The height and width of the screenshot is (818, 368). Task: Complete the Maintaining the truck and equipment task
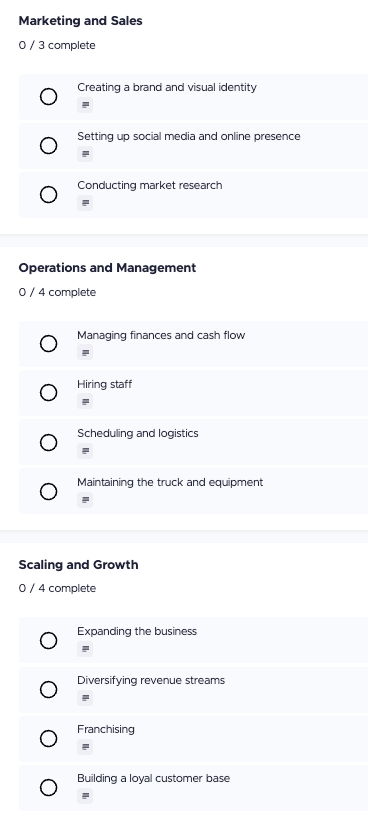pyautogui.click(x=49, y=491)
